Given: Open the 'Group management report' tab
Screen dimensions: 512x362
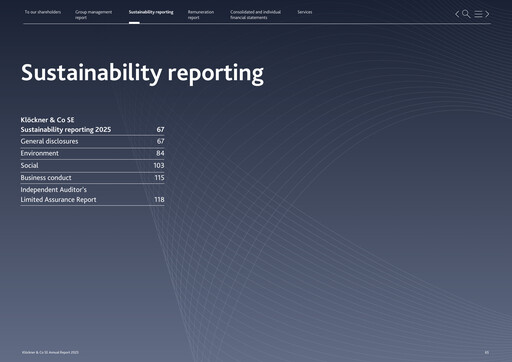Looking at the screenshot, I should (x=93, y=15).
